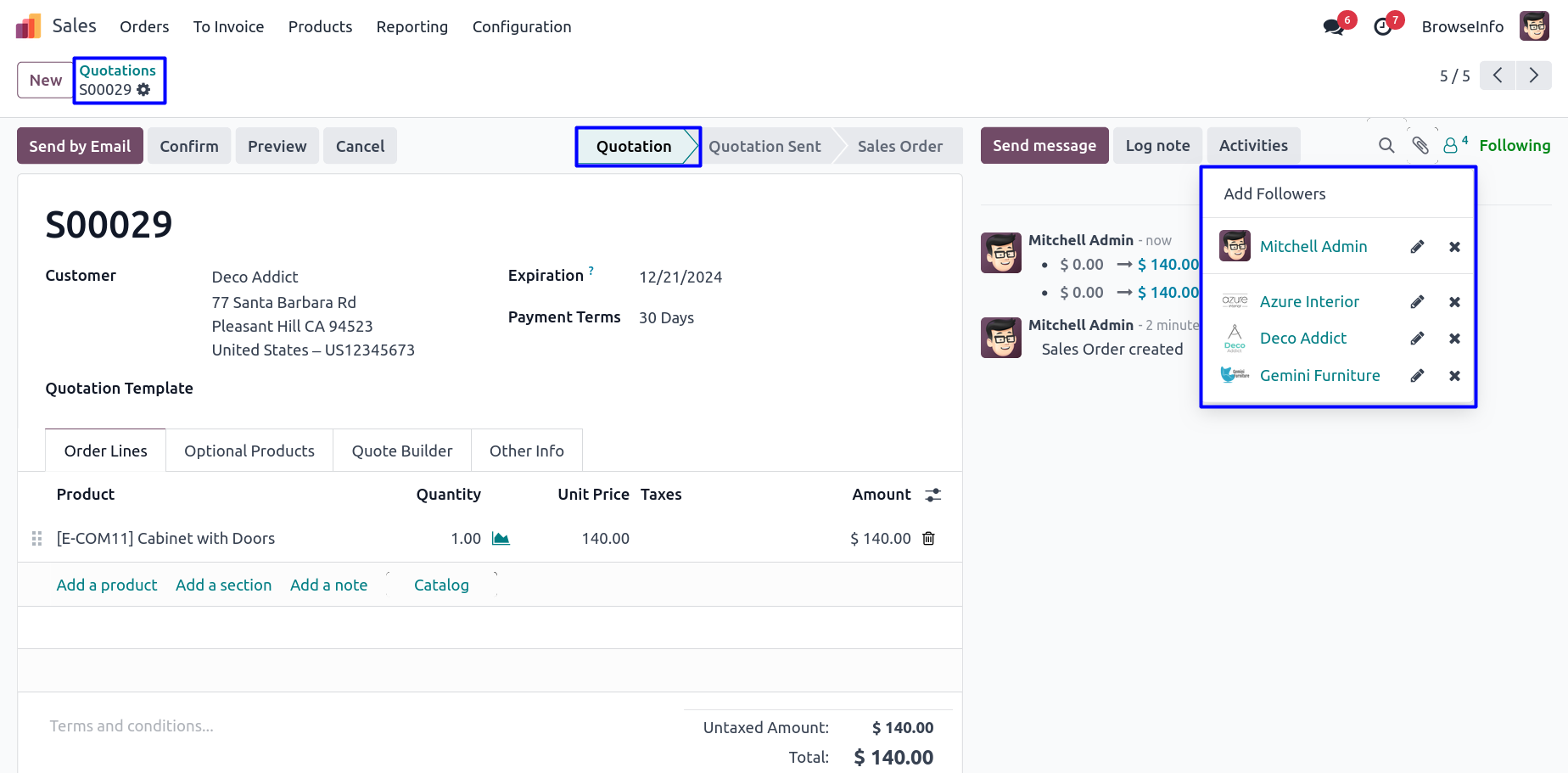
Task: Click the Send by Email button
Action: click(x=80, y=146)
